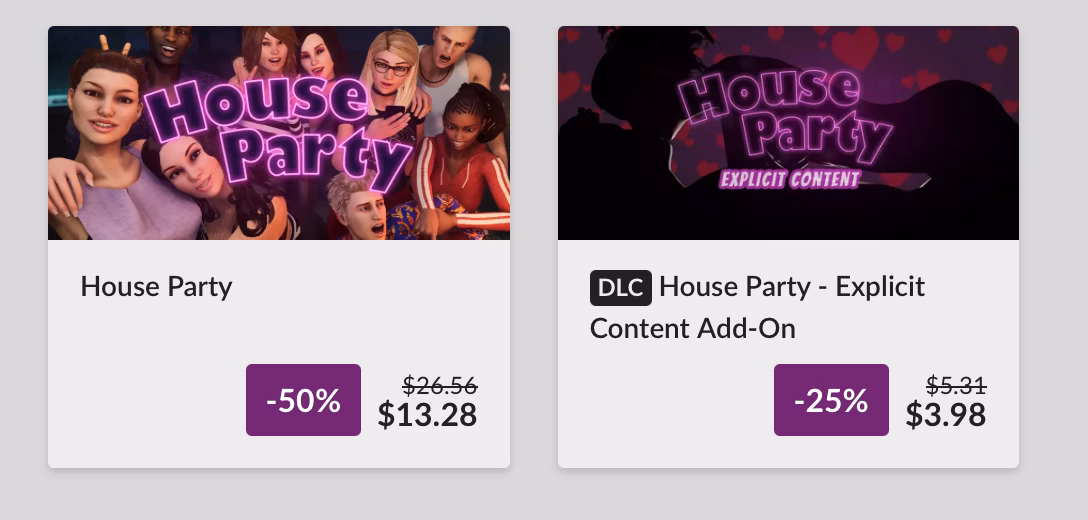Click the pink EXPLICIT CONTENT banner text
This screenshot has height=520, width=1088.
(x=790, y=180)
